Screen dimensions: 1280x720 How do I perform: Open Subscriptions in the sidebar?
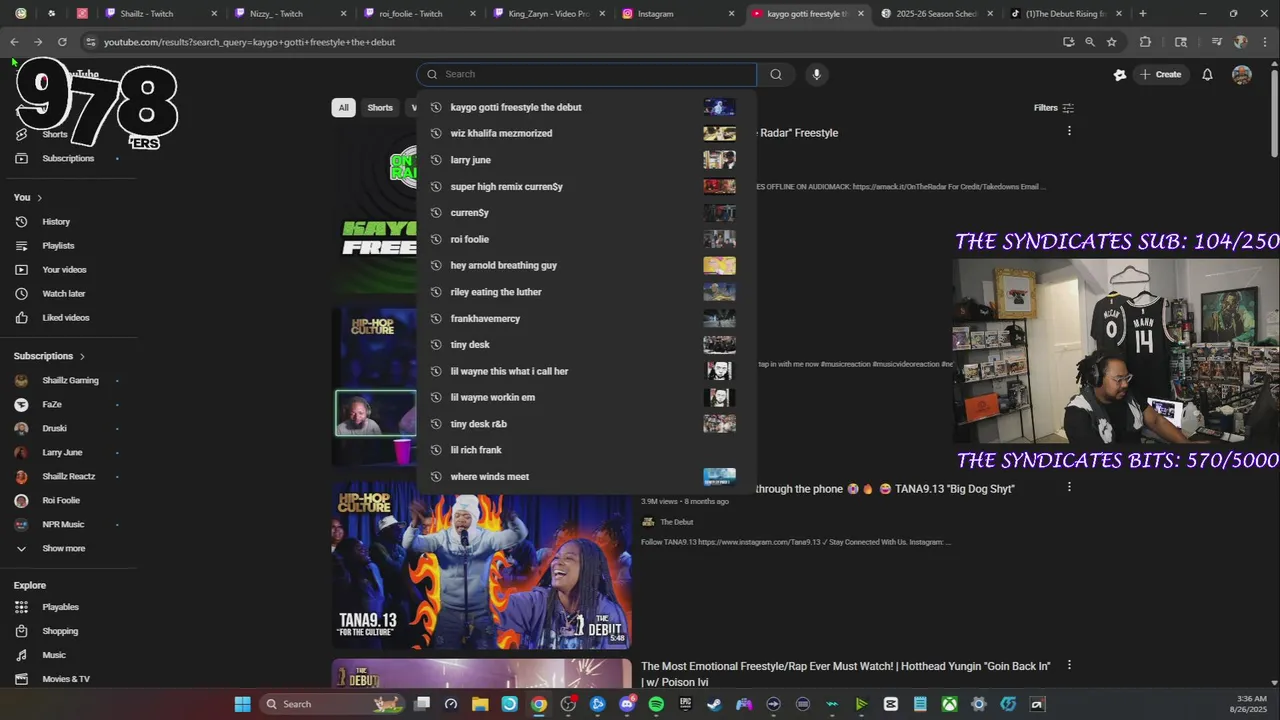click(x=68, y=158)
